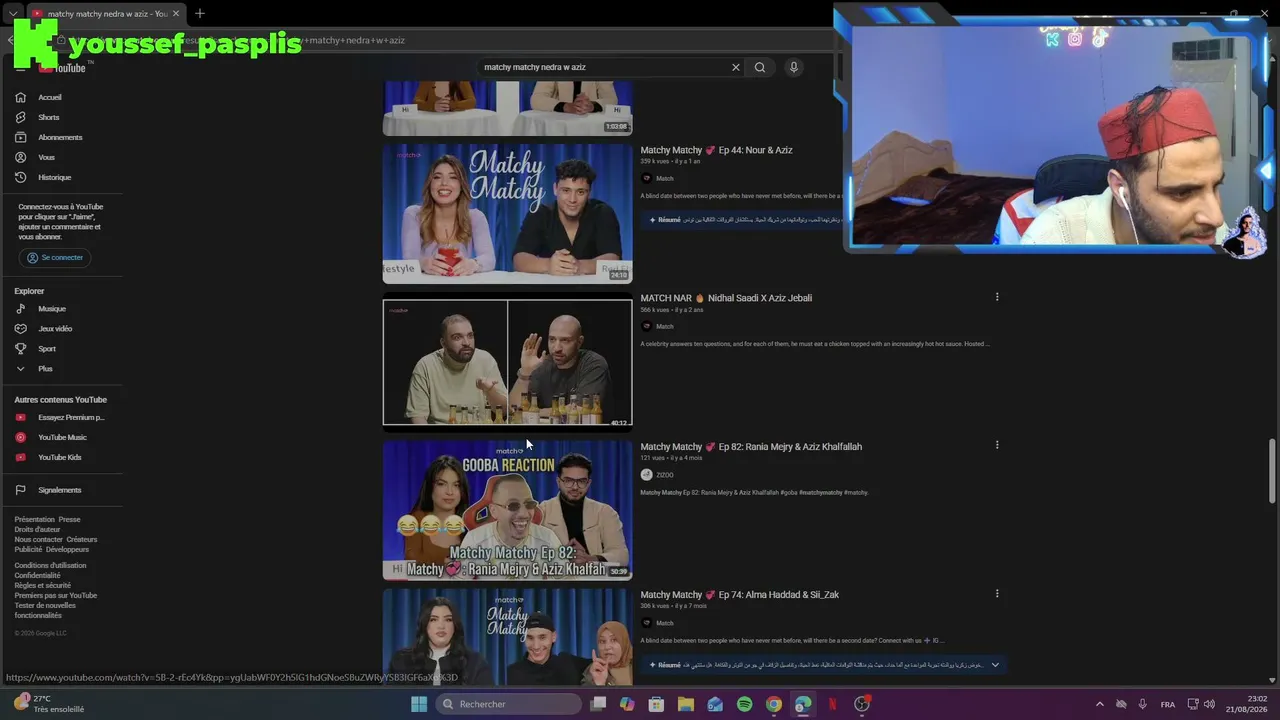Open MATCH NAR Nidhal Saadi thumbnail
This screenshot has width=1280, height=720.
[508, 362]
